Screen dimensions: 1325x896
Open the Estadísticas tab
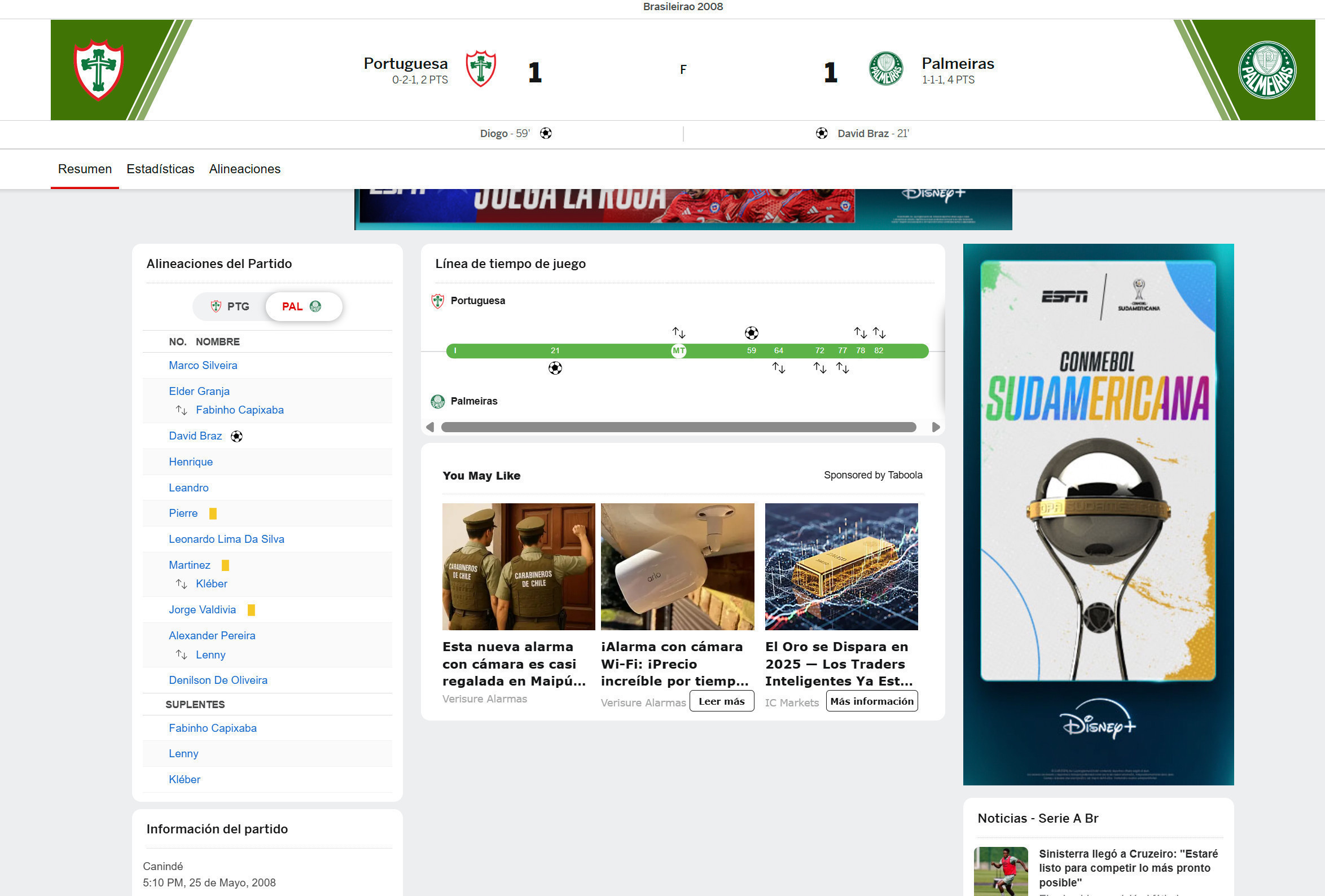(x=160, y=169)
